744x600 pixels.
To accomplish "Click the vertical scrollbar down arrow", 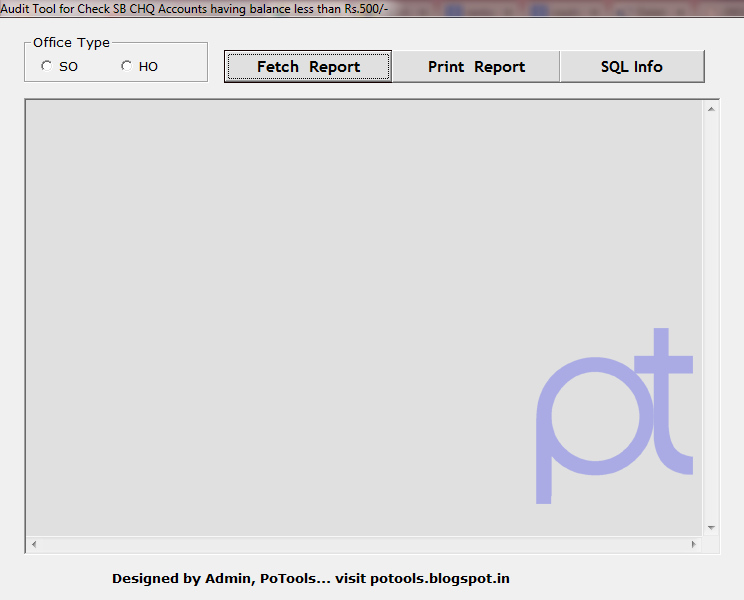I will 711,527.
